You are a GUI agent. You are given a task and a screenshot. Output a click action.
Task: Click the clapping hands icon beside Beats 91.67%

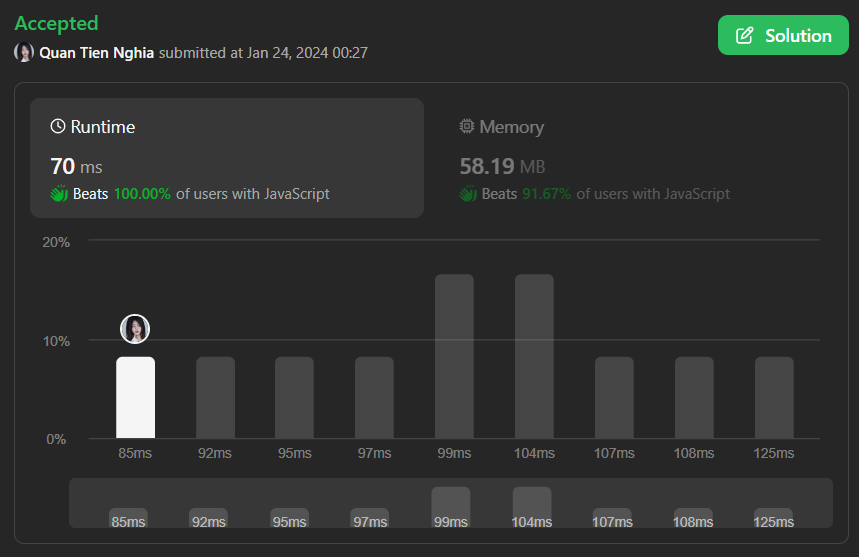(468, 193)
